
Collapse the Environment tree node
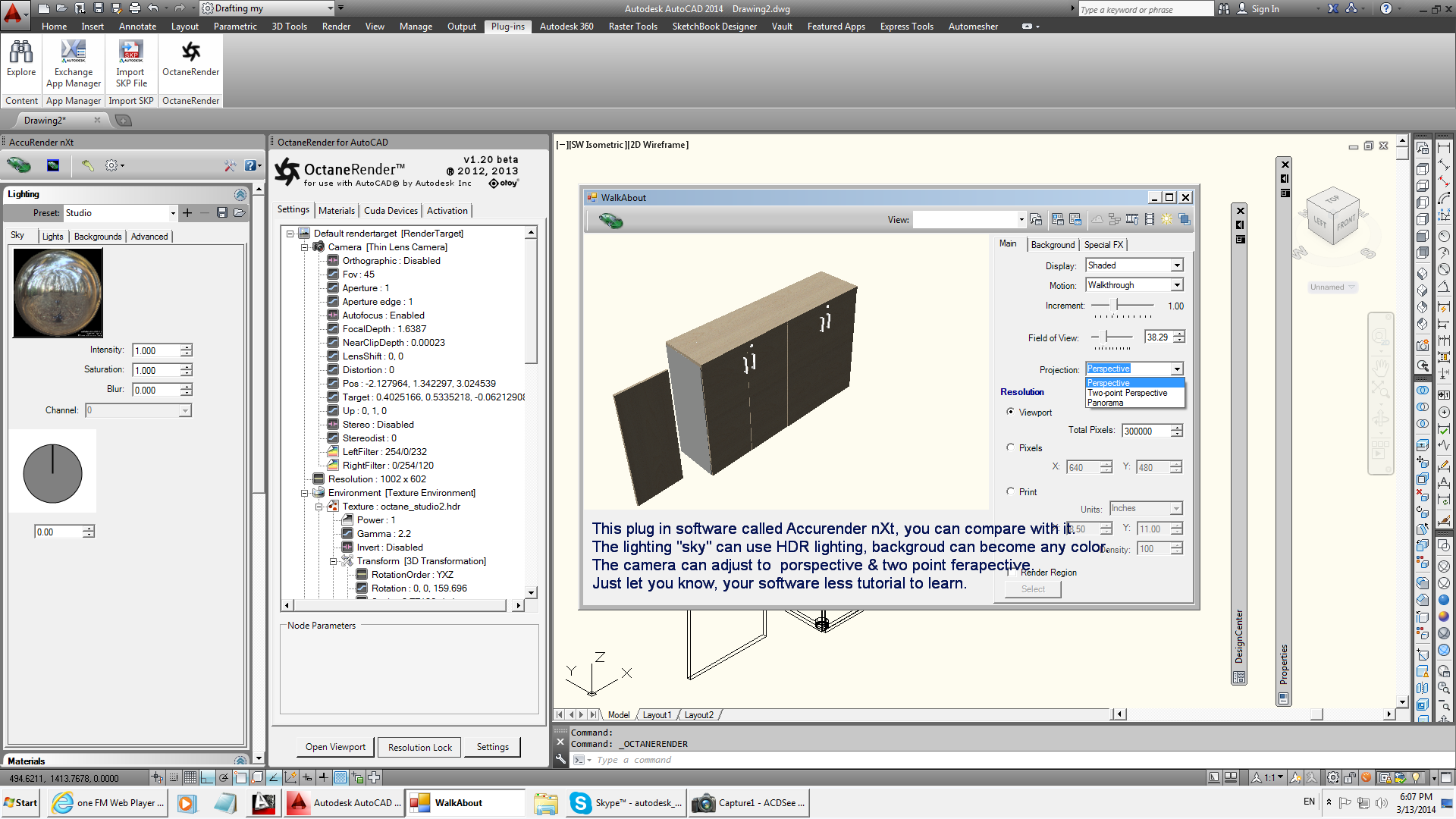coord(305,493)
